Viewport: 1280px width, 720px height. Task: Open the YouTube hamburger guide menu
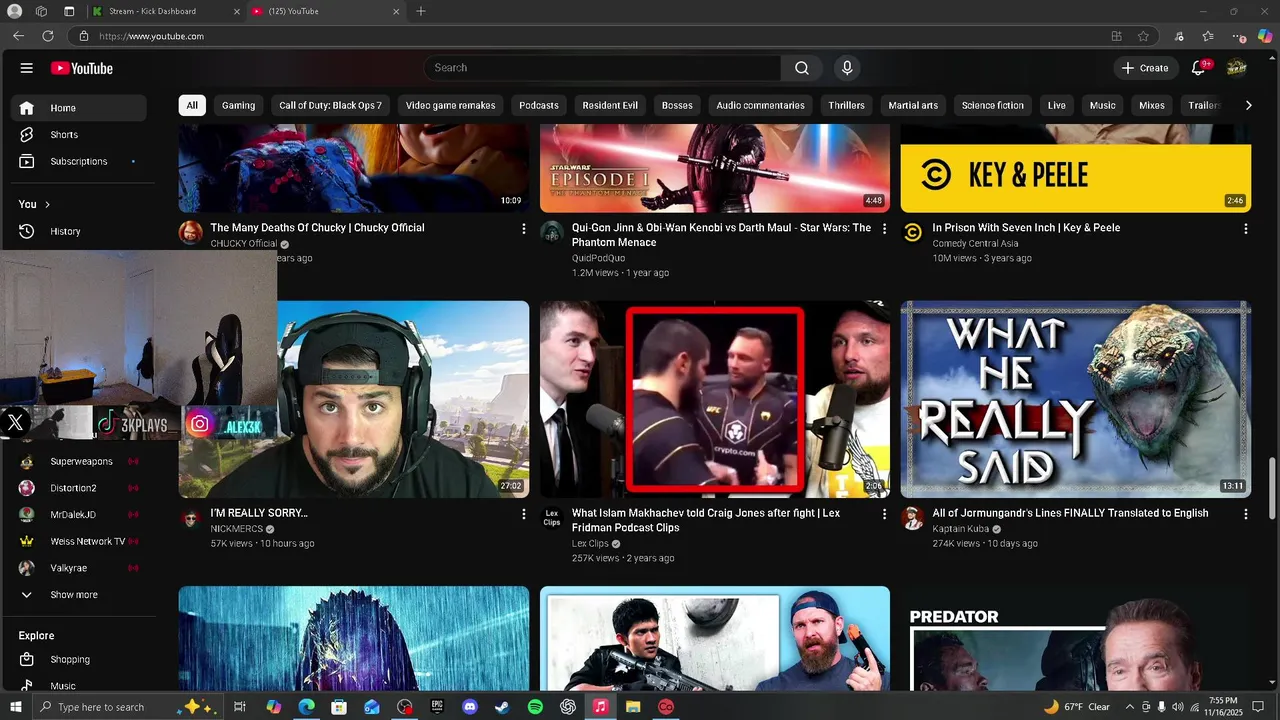point(27,68)
